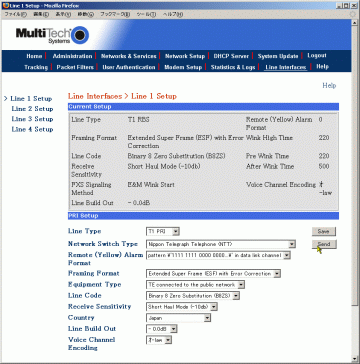This screenshot has height=364, width=360.
Task: Click the vertical page scrollbar
Action: (354, 190)
